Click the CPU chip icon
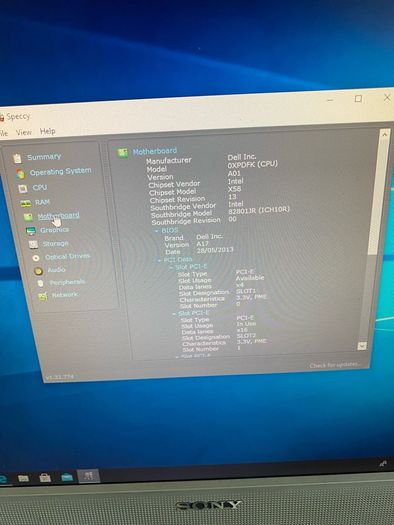The height and width of the screenshot is (525, 394). pos(23,189)
